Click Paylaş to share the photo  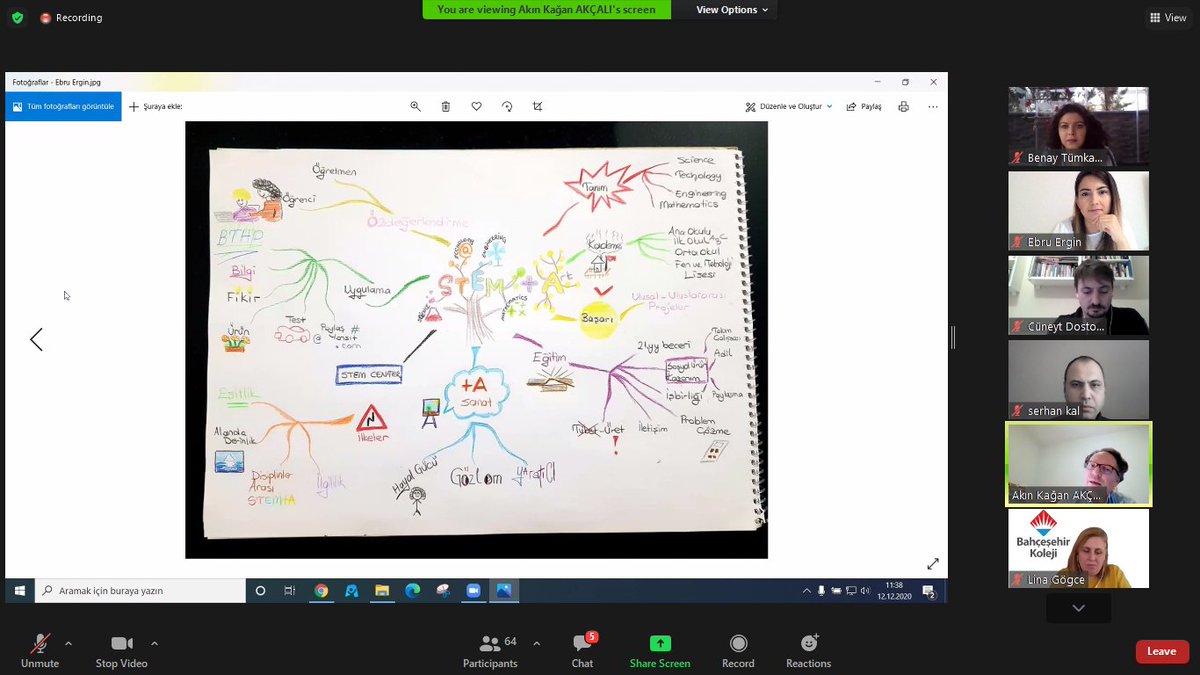[864, 106]
